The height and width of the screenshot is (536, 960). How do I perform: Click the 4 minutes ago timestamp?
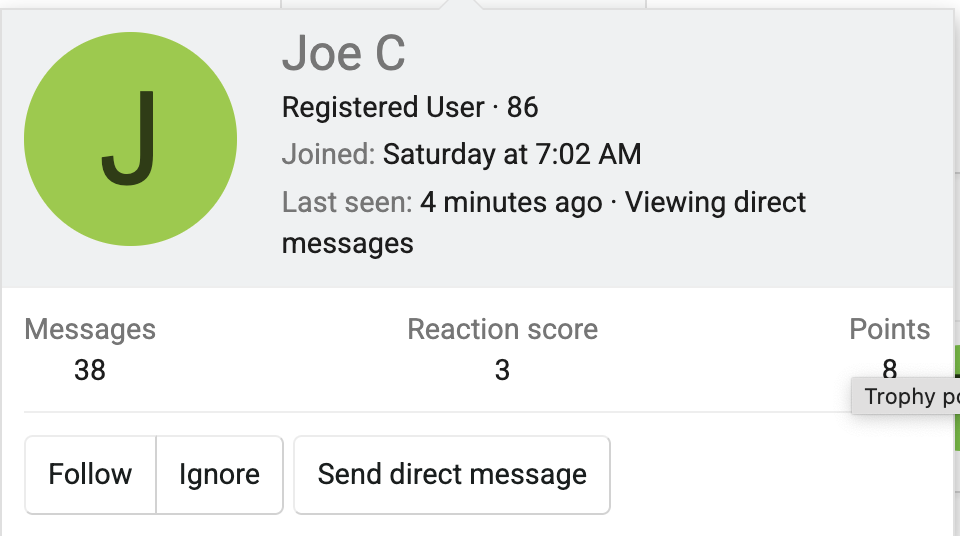pyautogui.click(x=511, y=203)
